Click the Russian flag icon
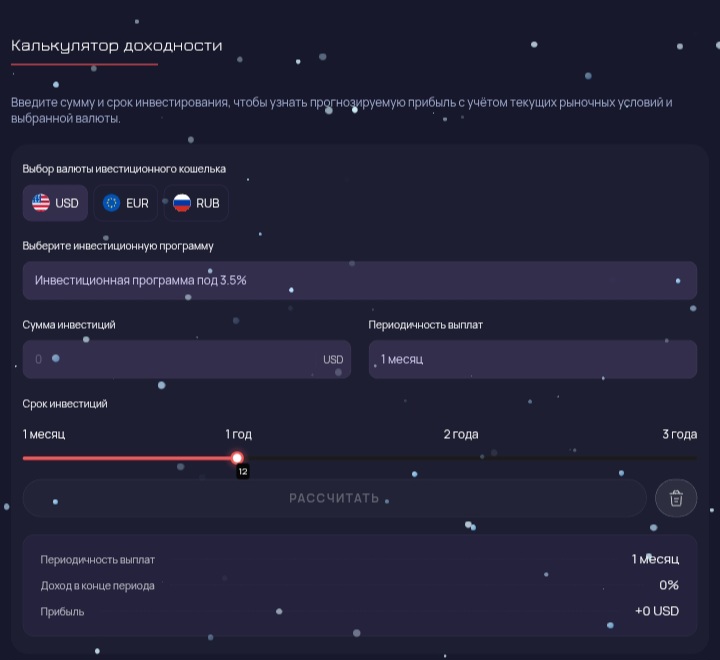 181,203
